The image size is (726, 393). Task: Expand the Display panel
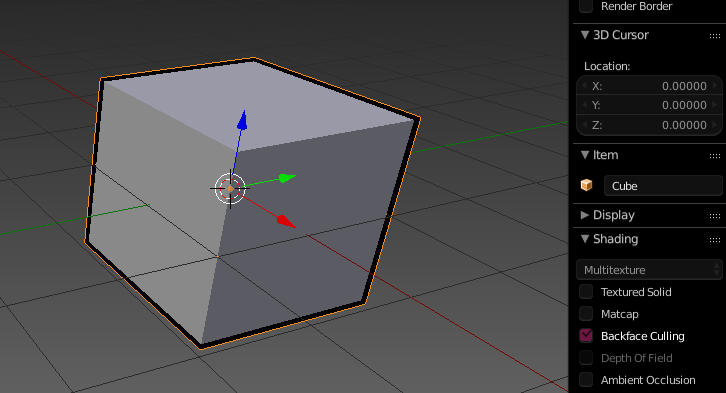[x=585, y=215]
